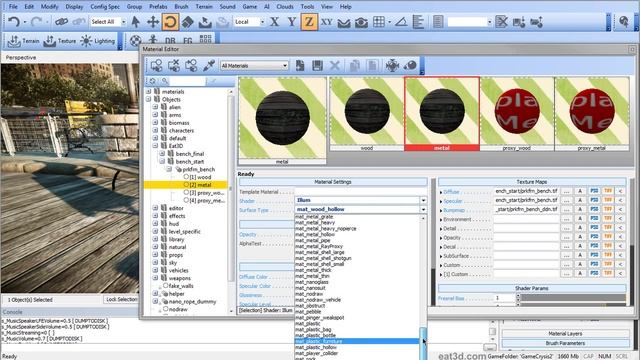
Task: Open the Local coordinate system dropdown
Action: [262, 22]
